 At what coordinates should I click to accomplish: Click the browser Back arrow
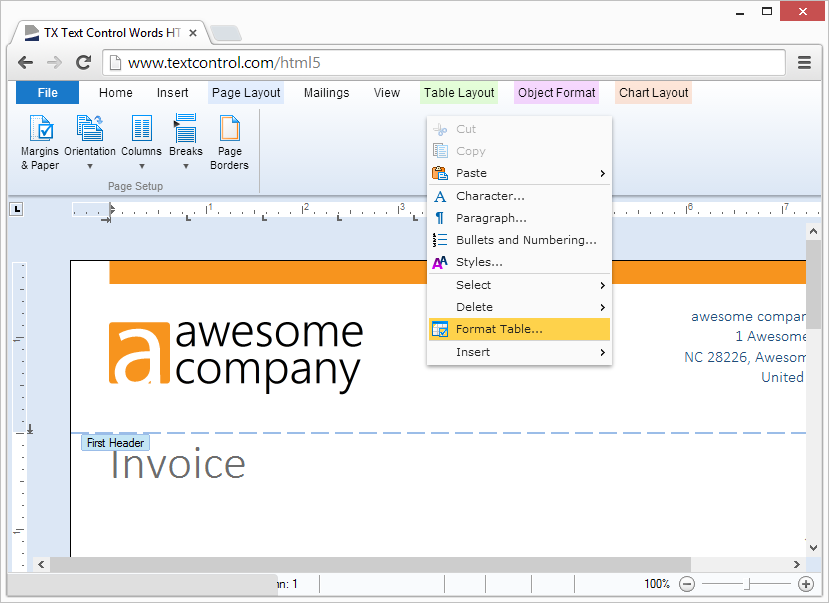pyautogui.click(x=25, y=63)
